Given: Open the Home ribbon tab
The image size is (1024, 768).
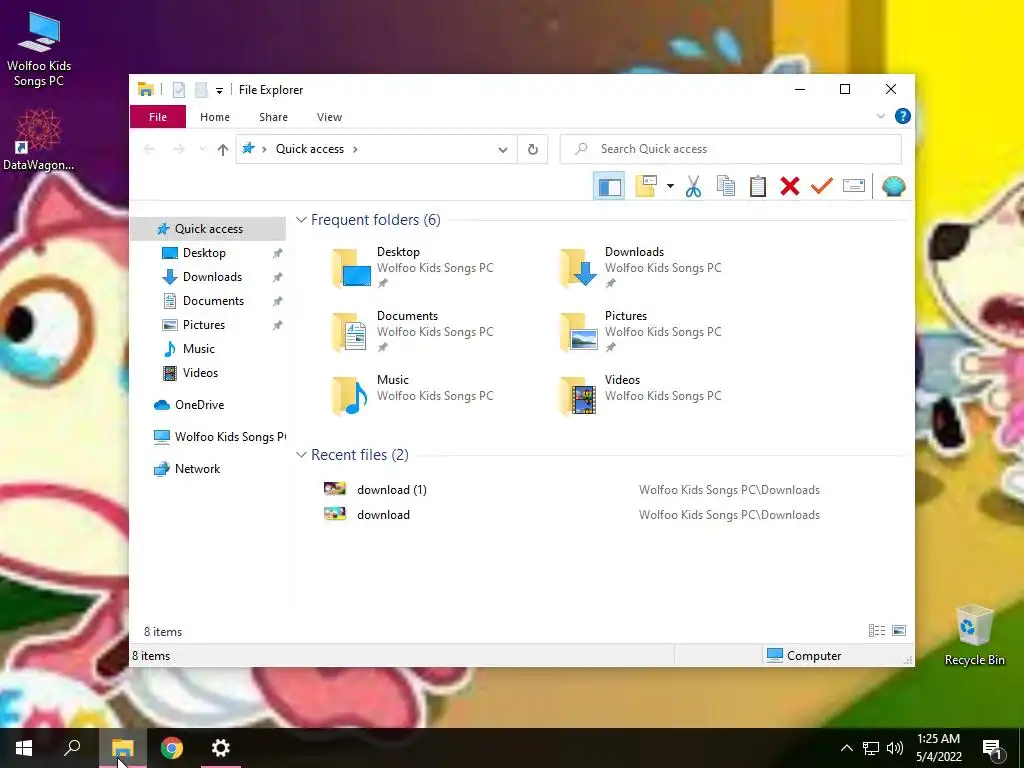Looking at the screenshot, I should tap(215, 117).
